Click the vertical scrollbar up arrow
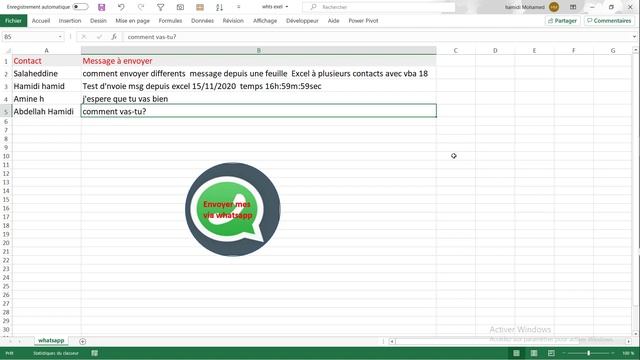 (x=636, y=50)
